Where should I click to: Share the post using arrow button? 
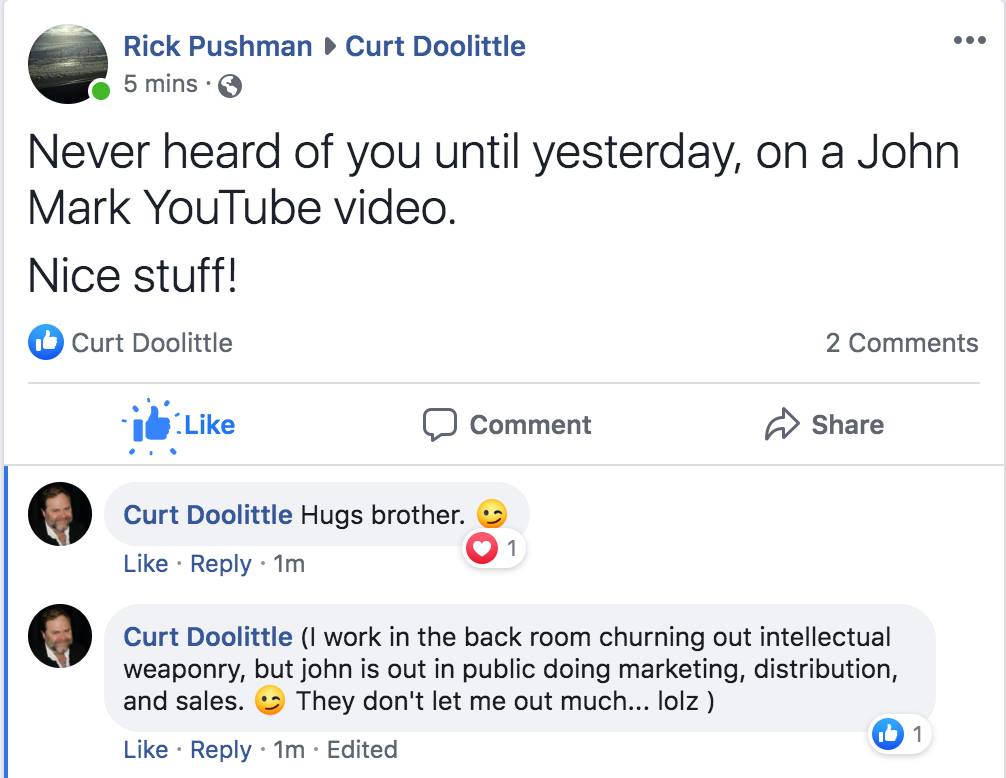tap(824, 424)
